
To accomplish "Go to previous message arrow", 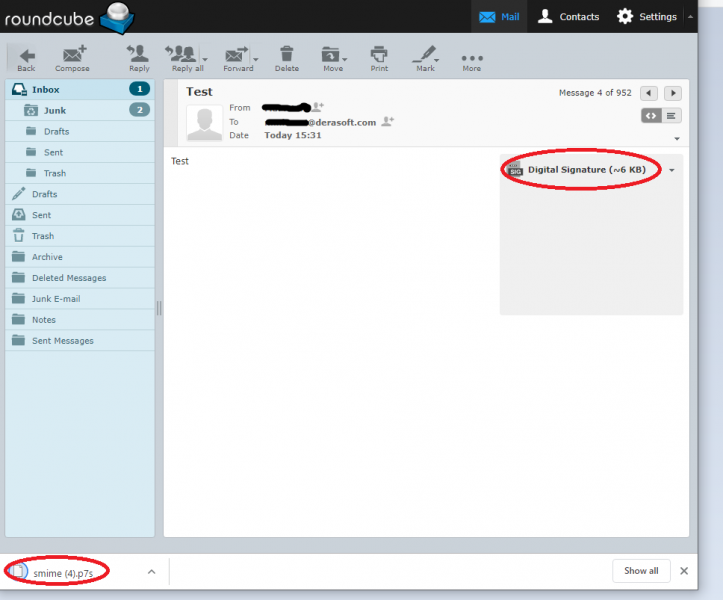I will (x=649, y=93).
